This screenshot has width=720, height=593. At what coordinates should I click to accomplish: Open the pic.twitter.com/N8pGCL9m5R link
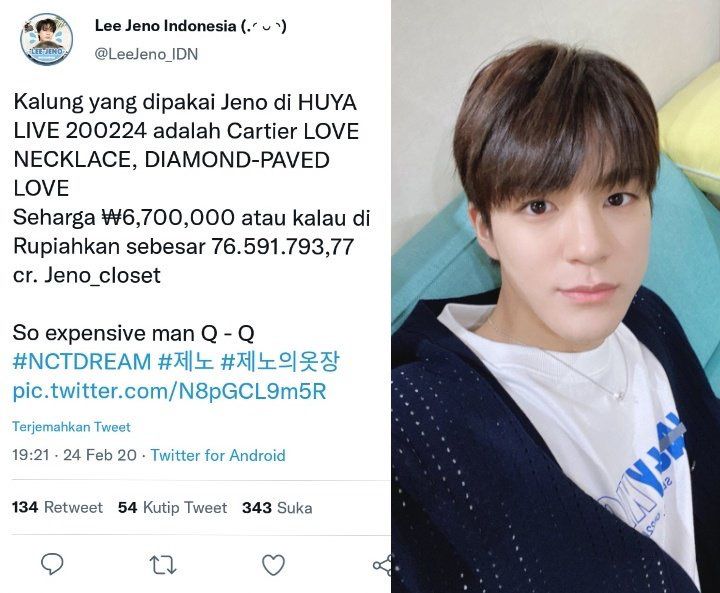169,391
